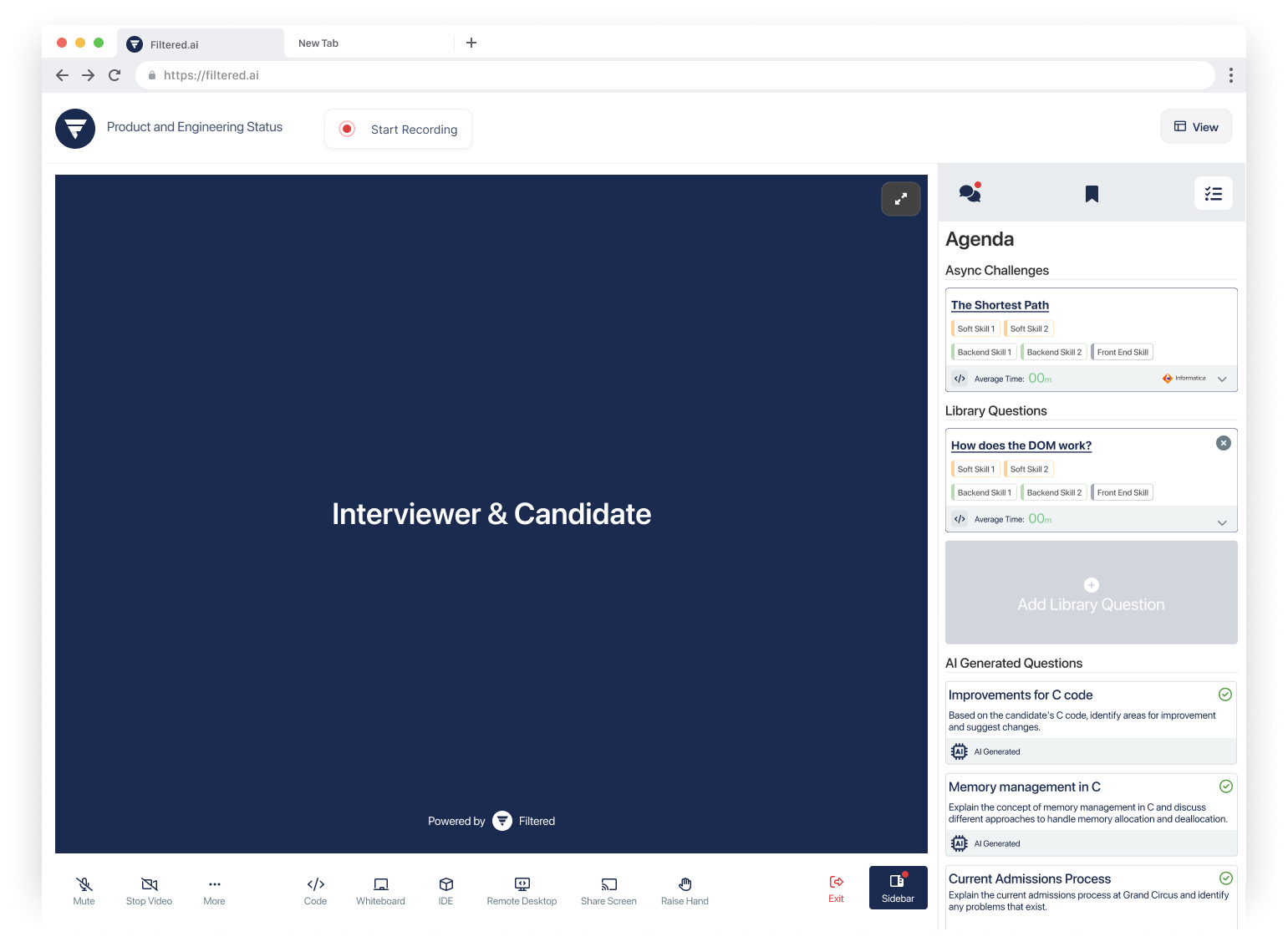Open the Whiteboard tool
The height and width of the screenshot is (942, 1288).
(380, 890)
